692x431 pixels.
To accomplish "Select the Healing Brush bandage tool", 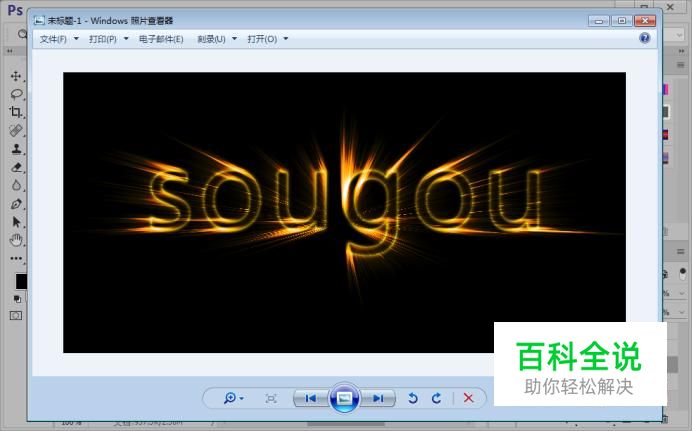I will coord(16,131).
